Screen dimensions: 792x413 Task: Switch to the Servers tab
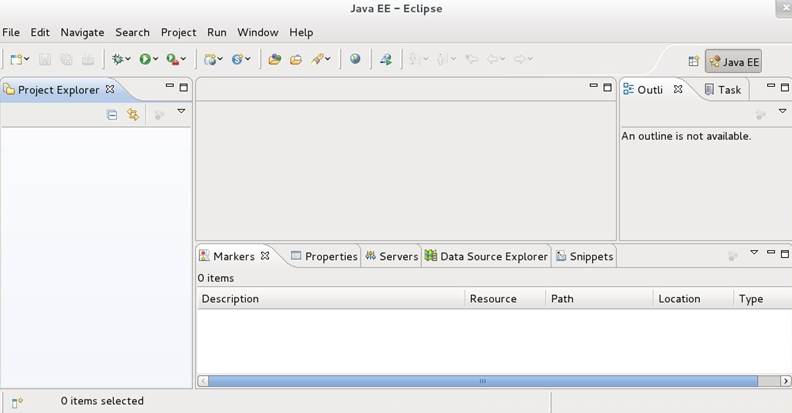pyautogui.click(x=391, y=256)
